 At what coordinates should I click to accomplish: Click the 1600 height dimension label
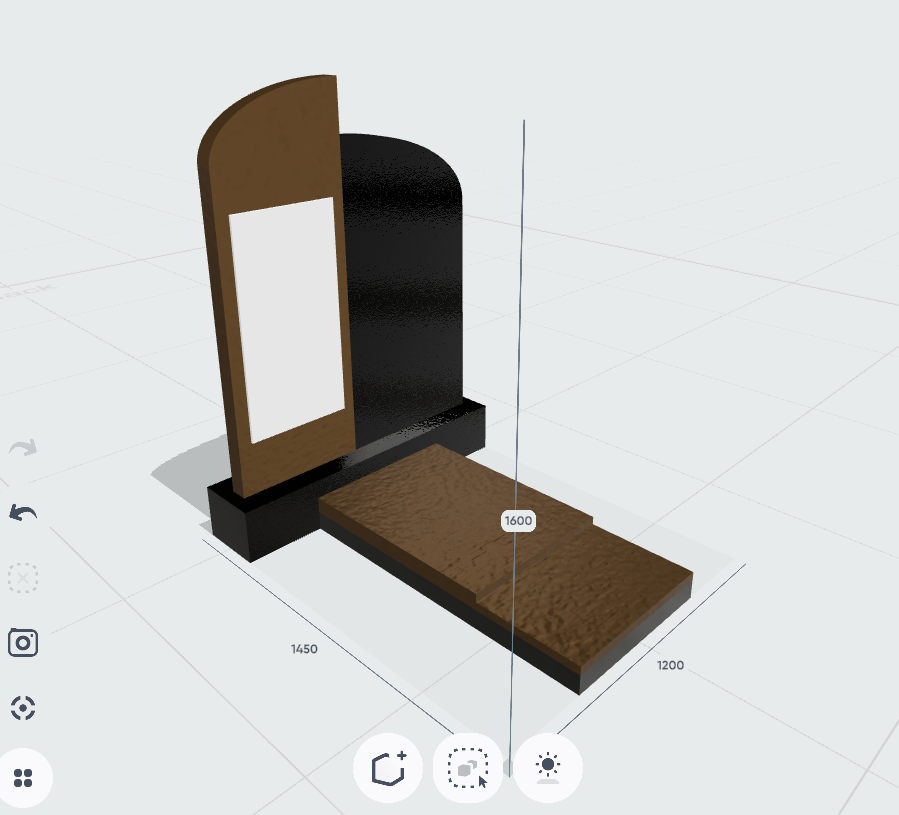coord(518,520)
